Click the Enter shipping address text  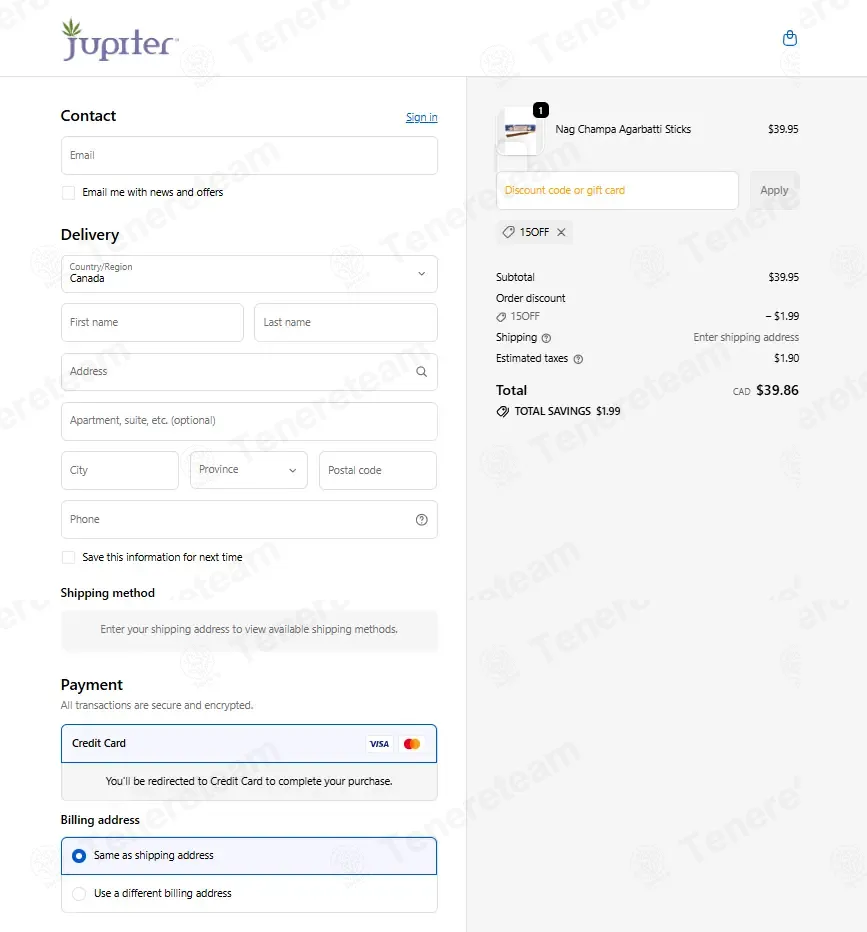[x=746, y=338]
